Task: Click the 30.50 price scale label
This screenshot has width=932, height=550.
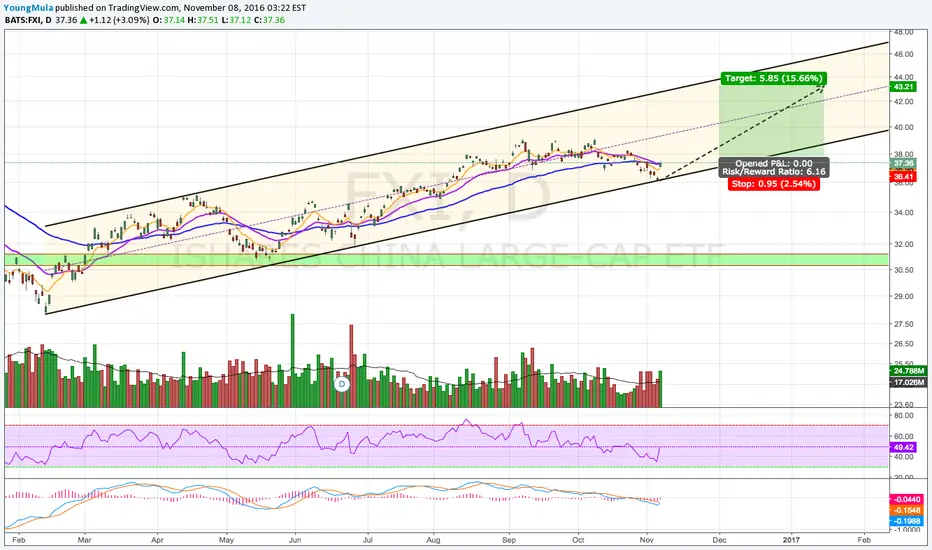Action: (x=903, y=270)
